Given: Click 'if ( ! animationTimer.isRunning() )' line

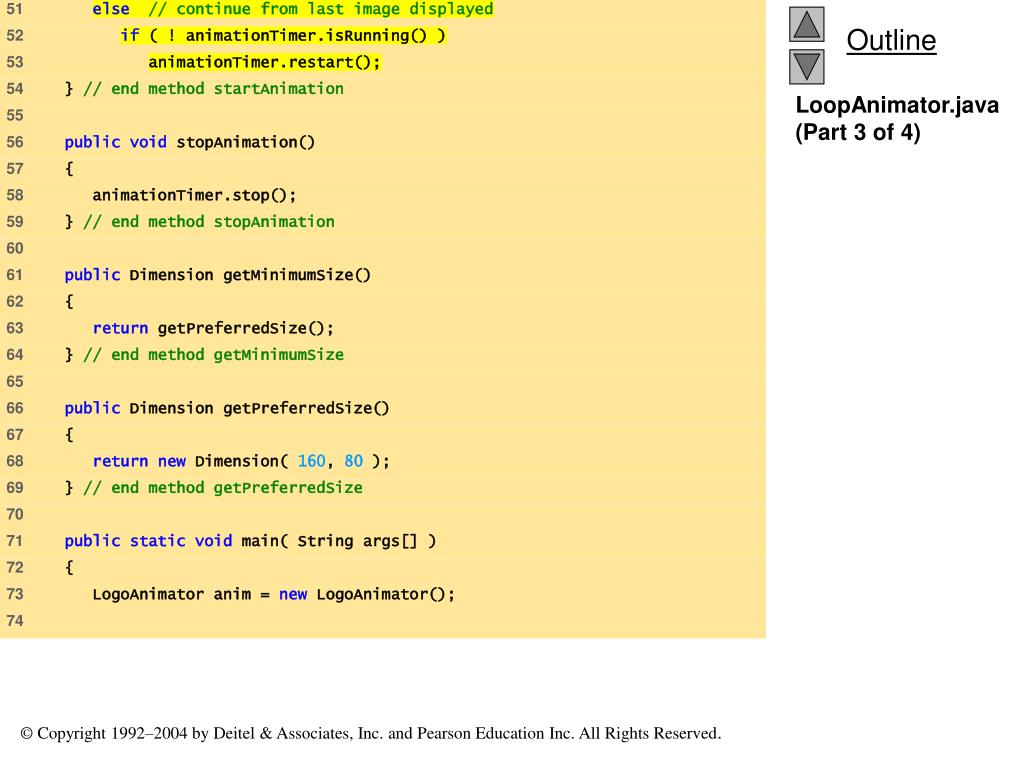Looking at the screenshot, I should pyautogui.click(x=283, y=35).
